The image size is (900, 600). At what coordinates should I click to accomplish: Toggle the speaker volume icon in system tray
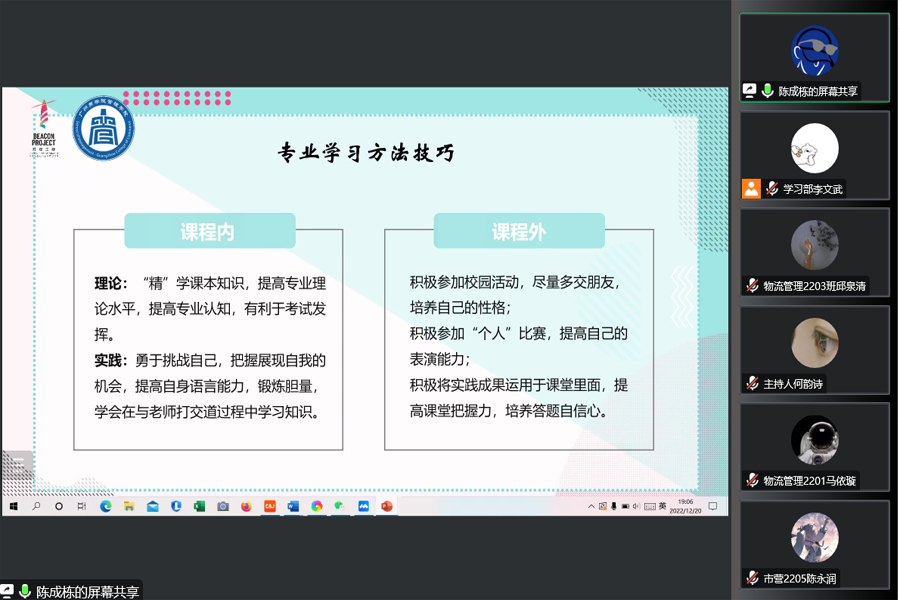pos(636,506)
